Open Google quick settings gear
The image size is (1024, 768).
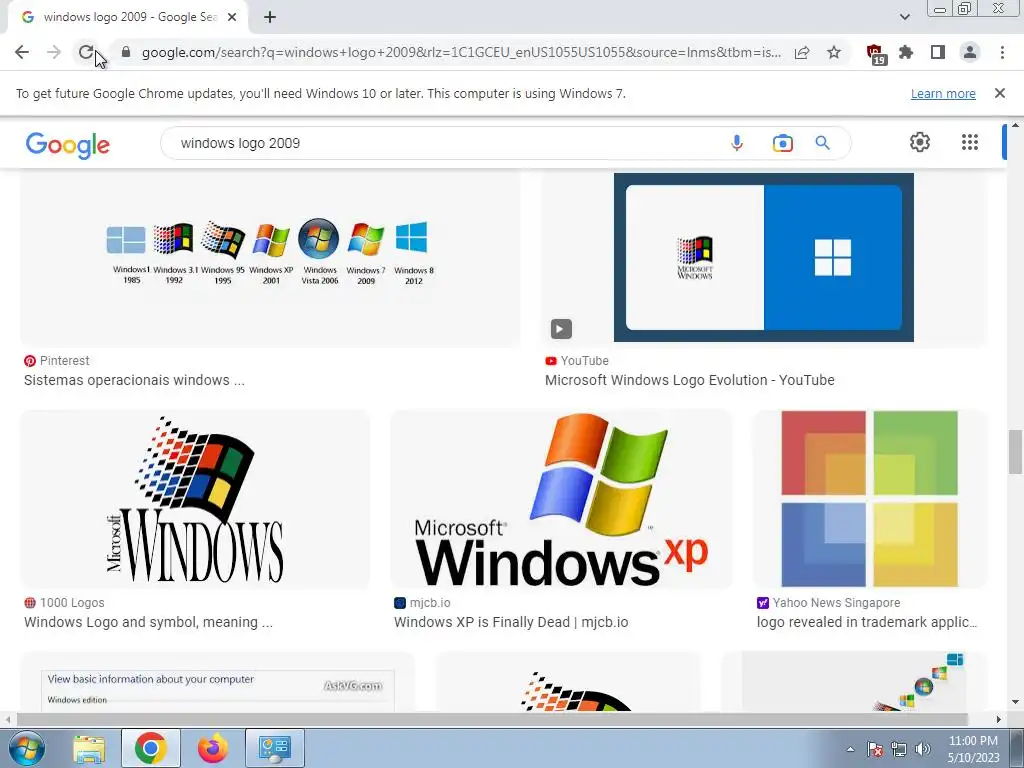pos(920,142)
